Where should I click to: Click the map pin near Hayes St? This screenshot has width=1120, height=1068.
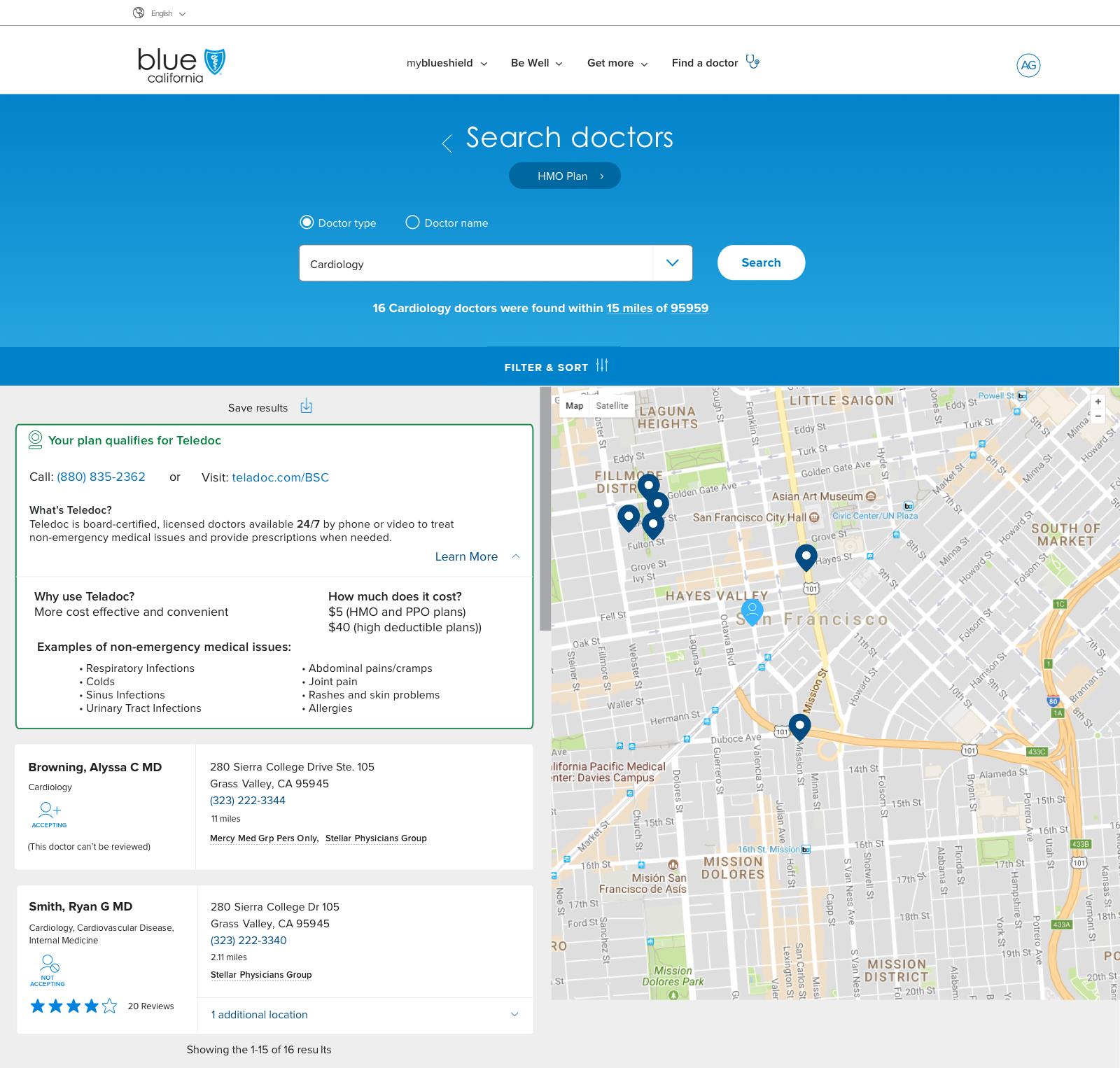pos(806,558)
